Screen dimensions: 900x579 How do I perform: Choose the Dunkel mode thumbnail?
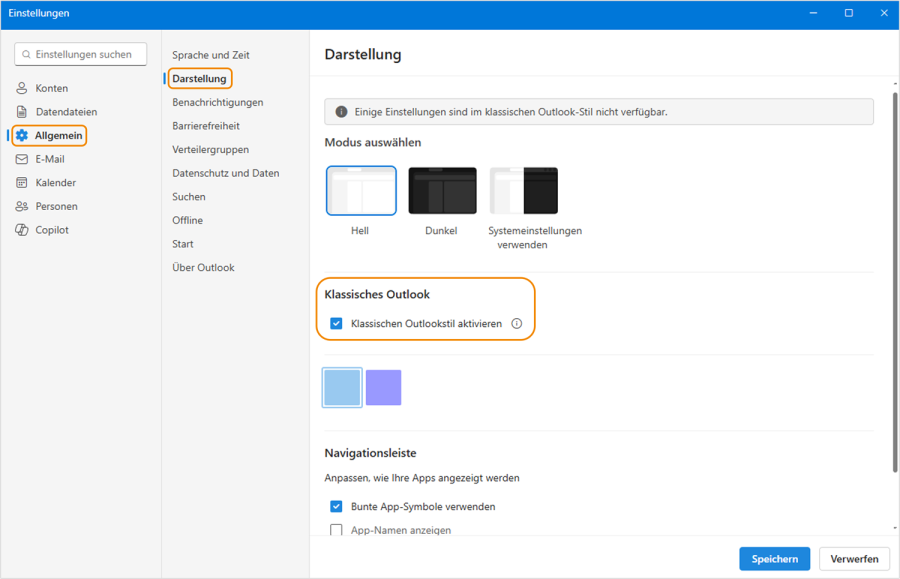442,191
